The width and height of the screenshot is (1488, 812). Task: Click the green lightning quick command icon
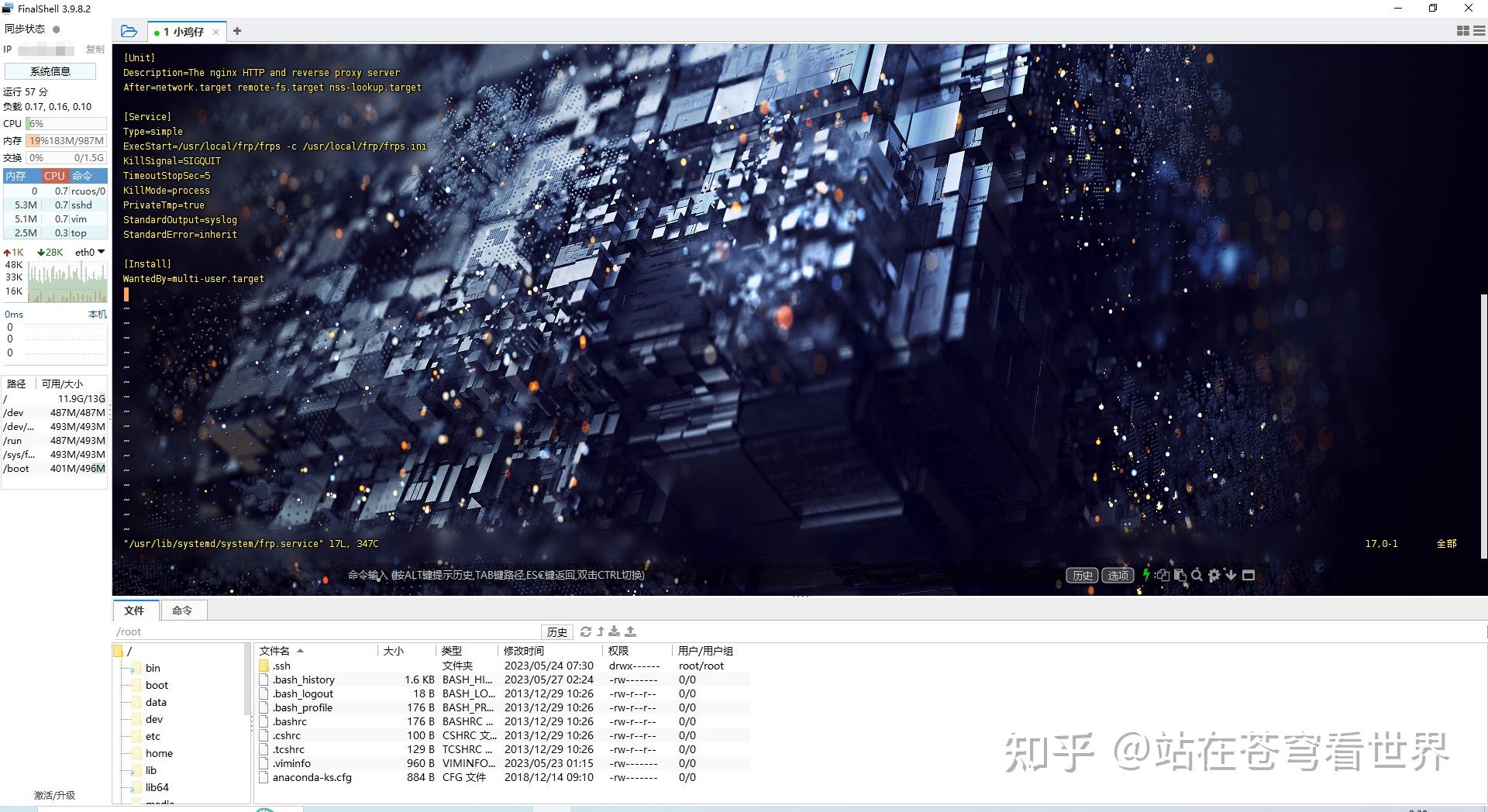coord(1145,575)
